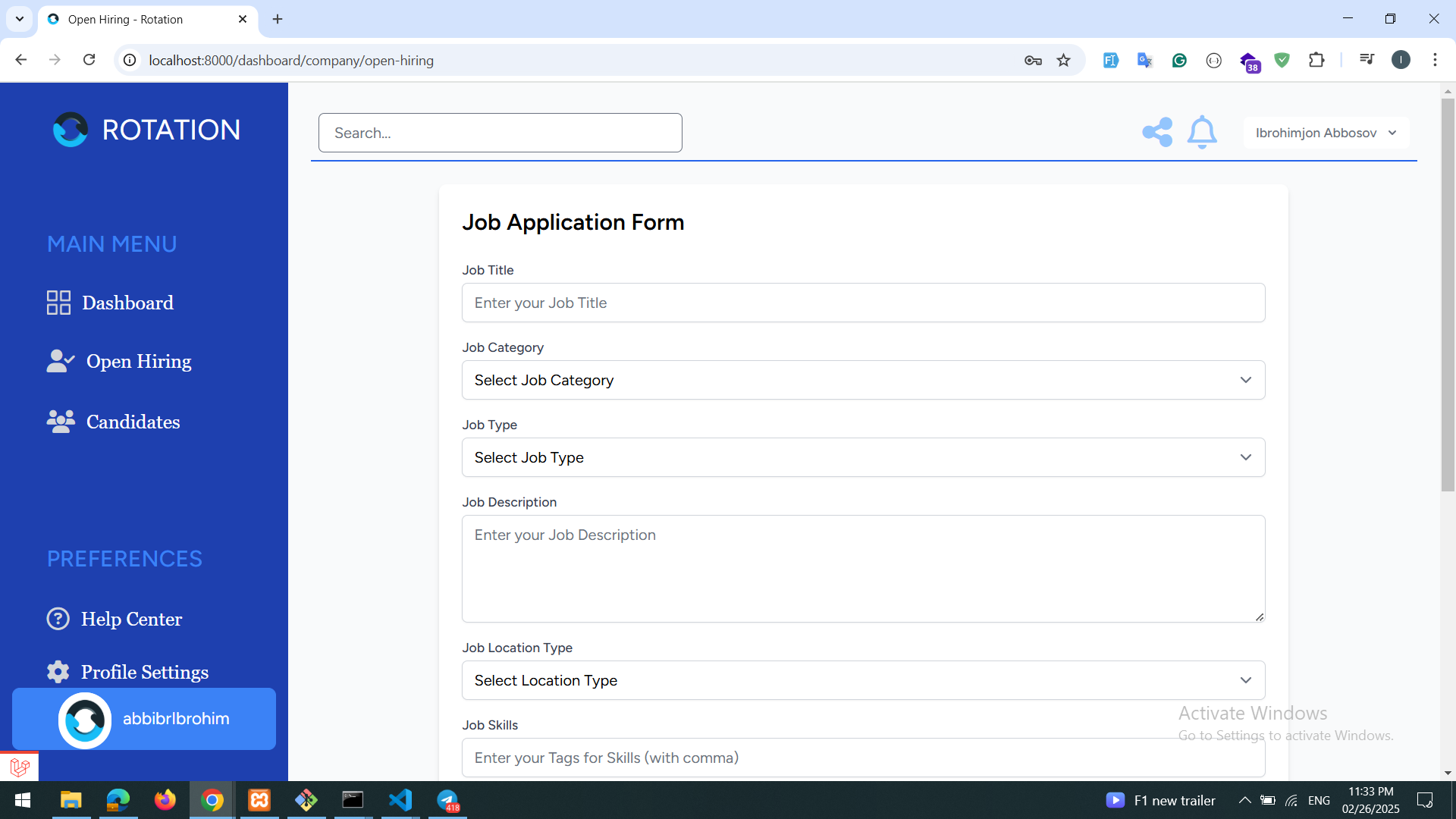Image resolution: width=1456 pixels, height=819 pixels.
Task: Click the abbibrIbrohim avatar image
Action: (85, 720)
